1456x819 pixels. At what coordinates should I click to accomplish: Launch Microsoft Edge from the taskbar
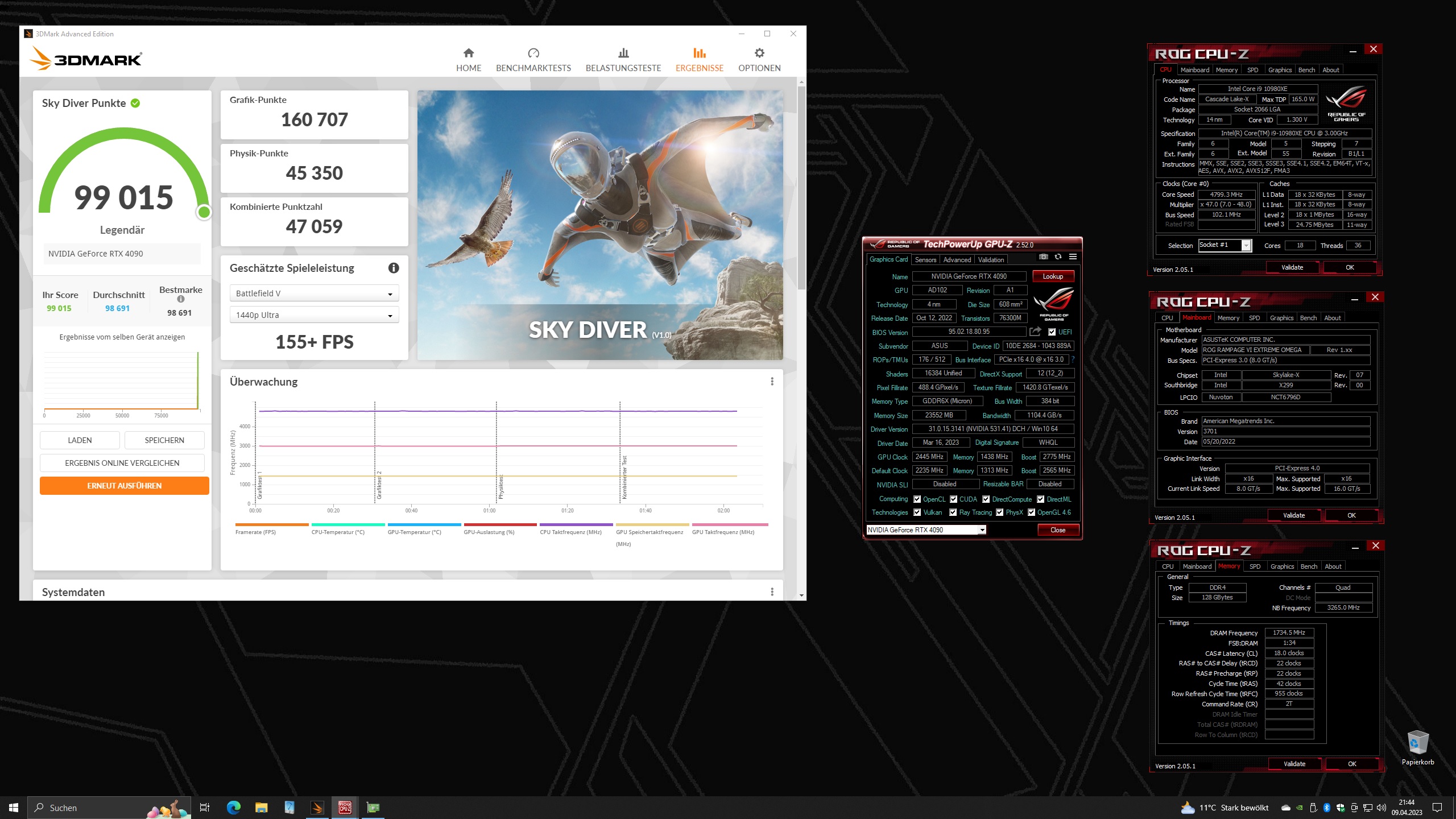pyautogui.click(x=233, y=808)
